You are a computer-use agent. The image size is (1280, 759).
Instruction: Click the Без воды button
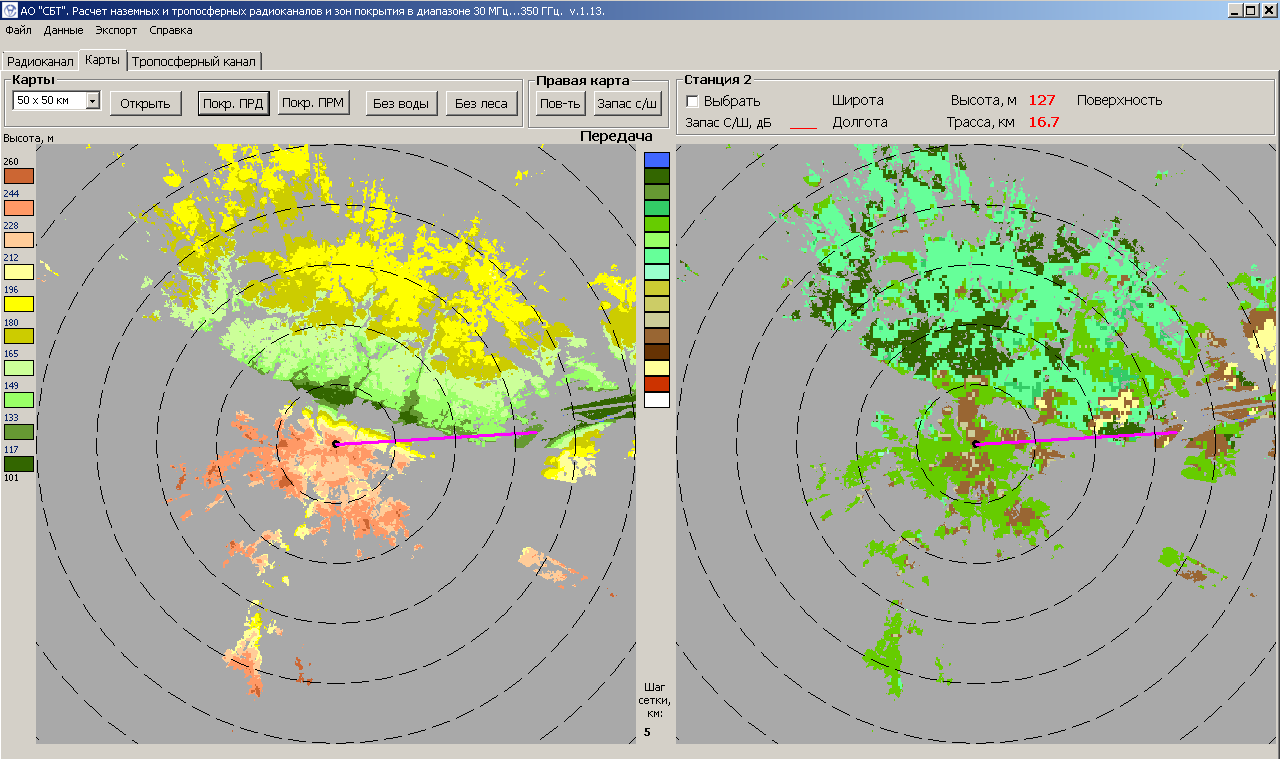coord(401,103)
